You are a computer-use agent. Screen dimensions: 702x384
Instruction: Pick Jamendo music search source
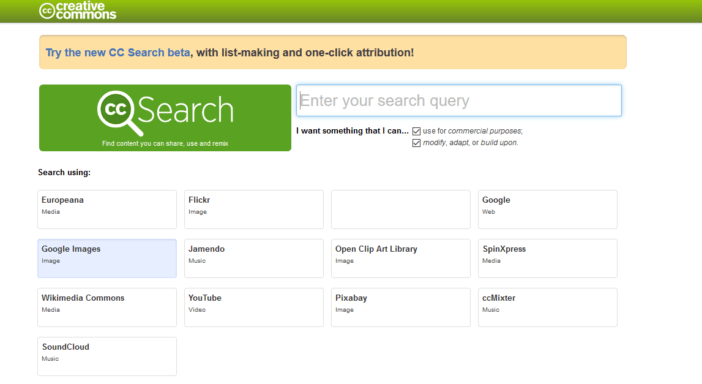[254, 258]
